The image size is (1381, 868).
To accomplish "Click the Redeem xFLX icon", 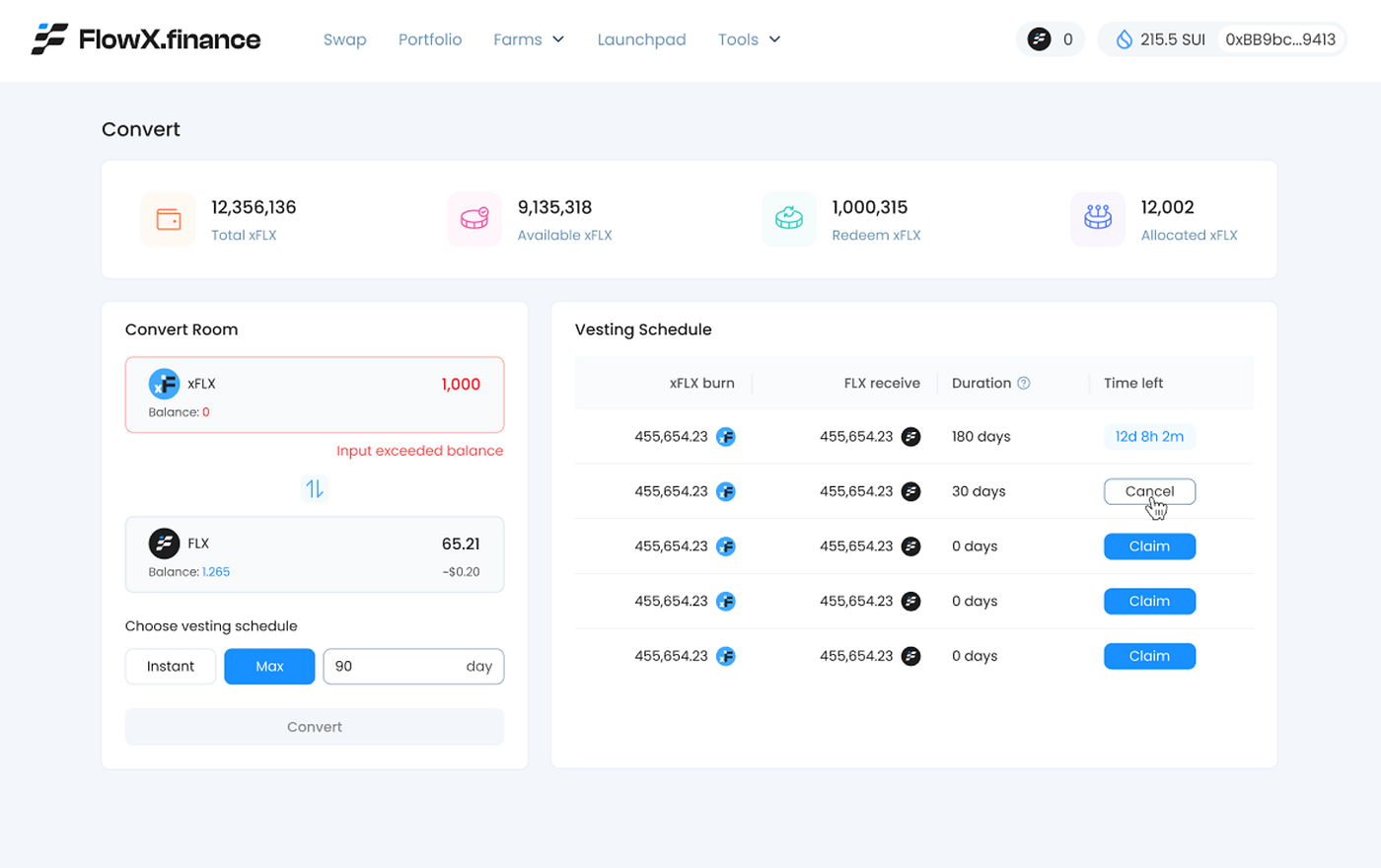I will pos(789,219).
